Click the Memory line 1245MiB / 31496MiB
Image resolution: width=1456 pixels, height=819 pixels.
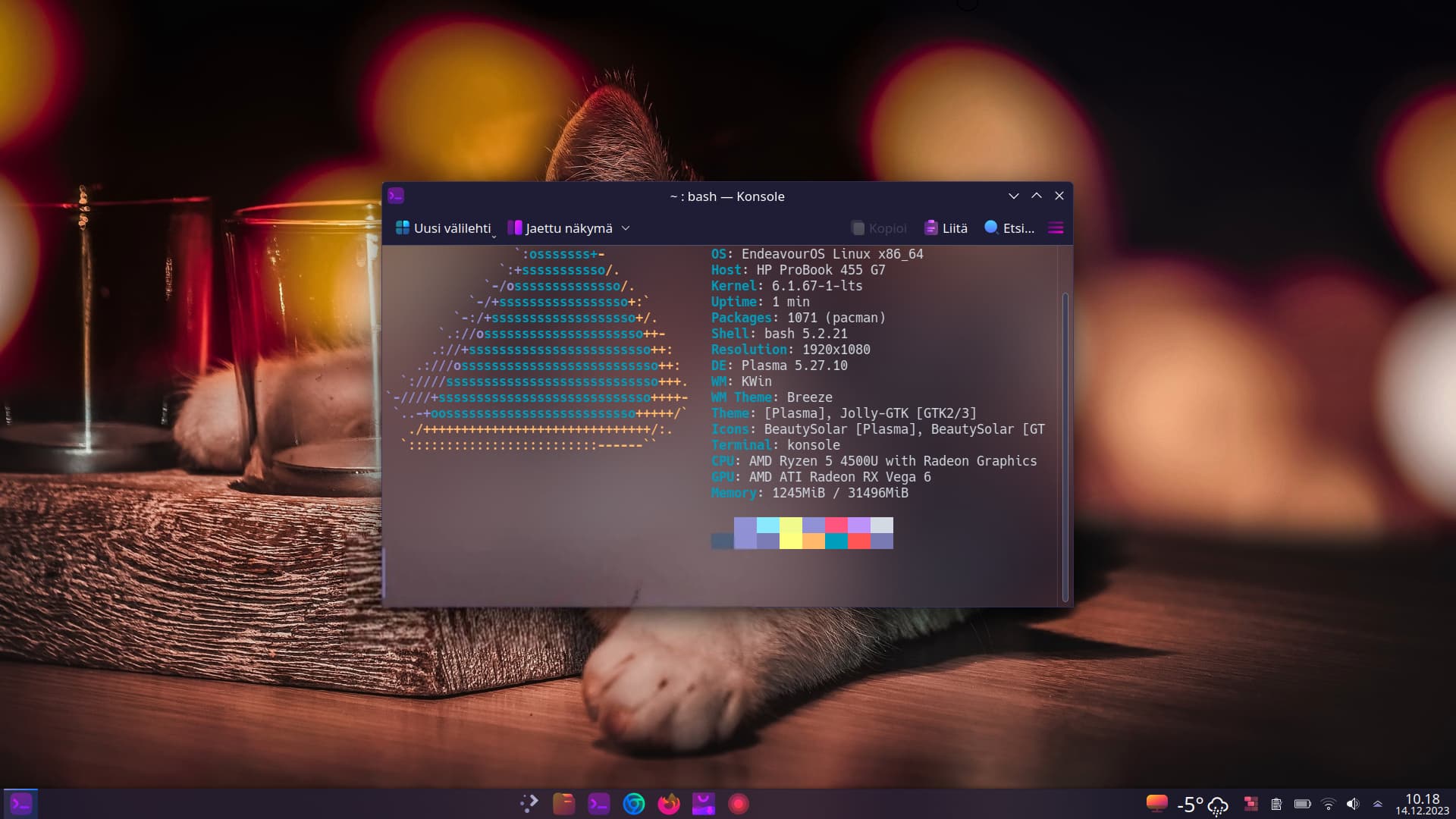(x=810, y=493)
